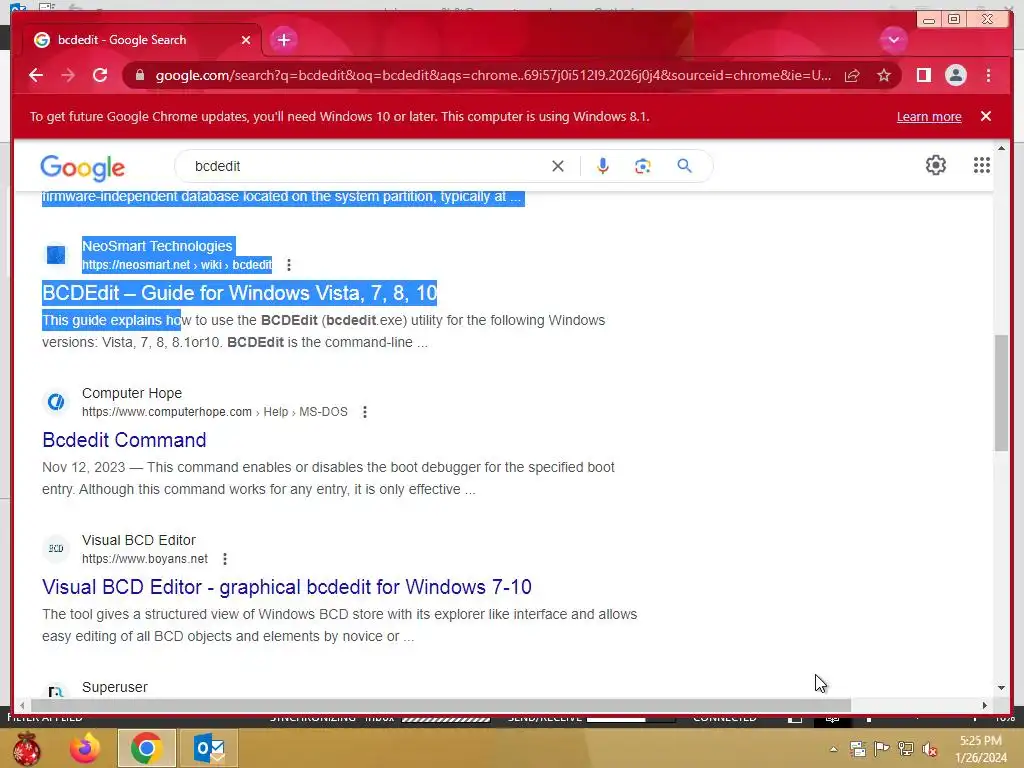The image size is (1024, 768).
Task: Open the ornament Start icon
Action: (x=26, y=748)
